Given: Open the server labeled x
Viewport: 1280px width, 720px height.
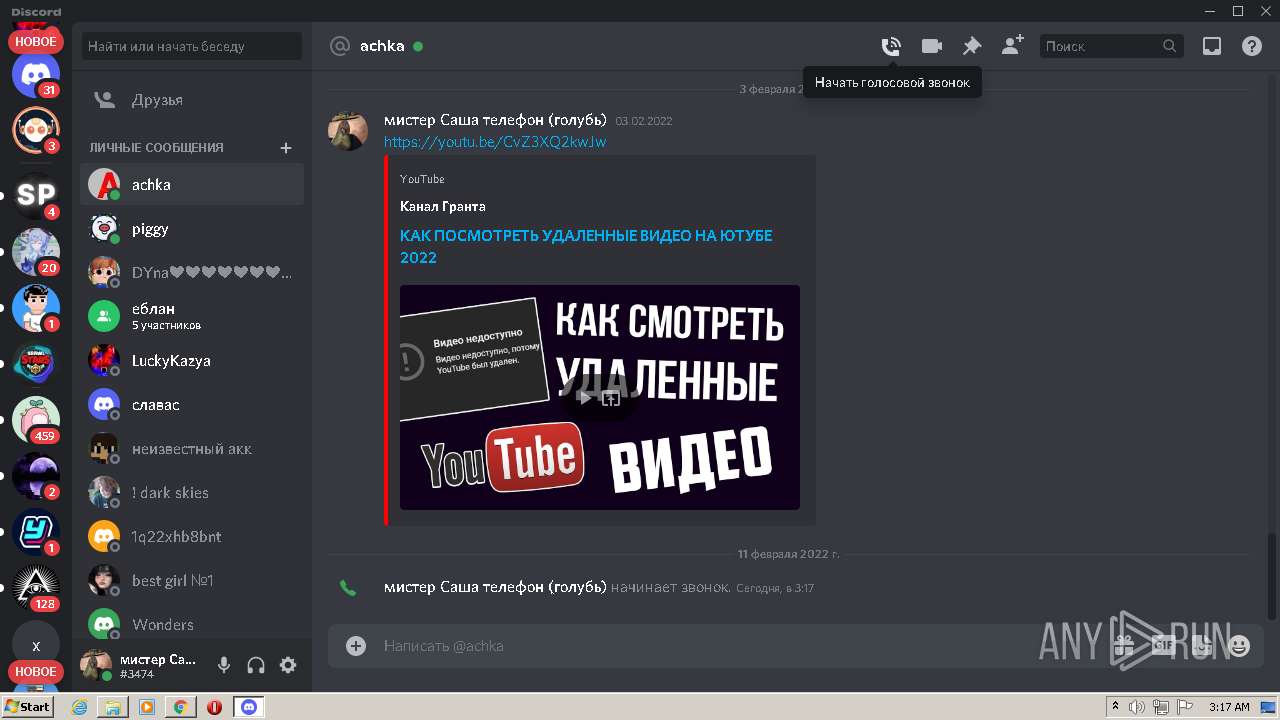Looking at the screenshot, I should click(x=36, y=646).
